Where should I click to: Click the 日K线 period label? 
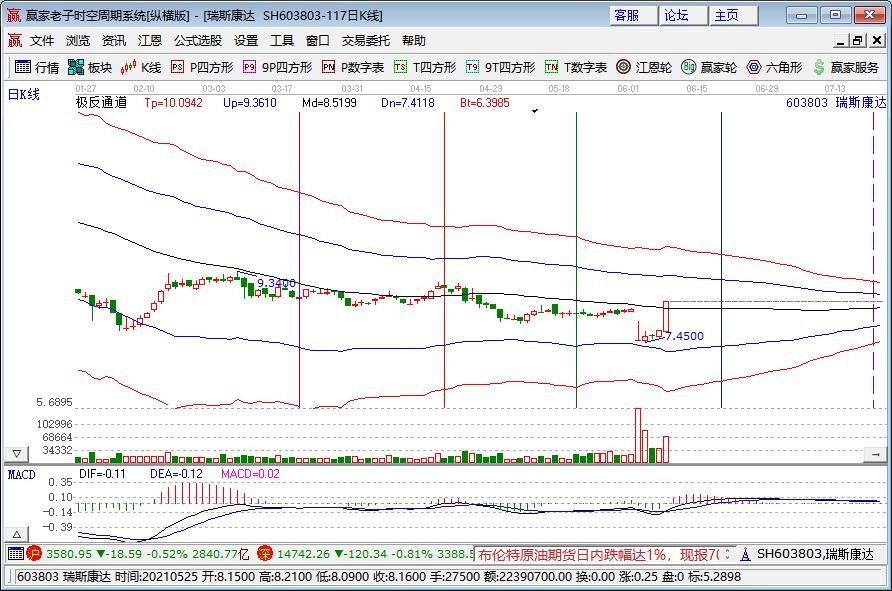(24, 95)
